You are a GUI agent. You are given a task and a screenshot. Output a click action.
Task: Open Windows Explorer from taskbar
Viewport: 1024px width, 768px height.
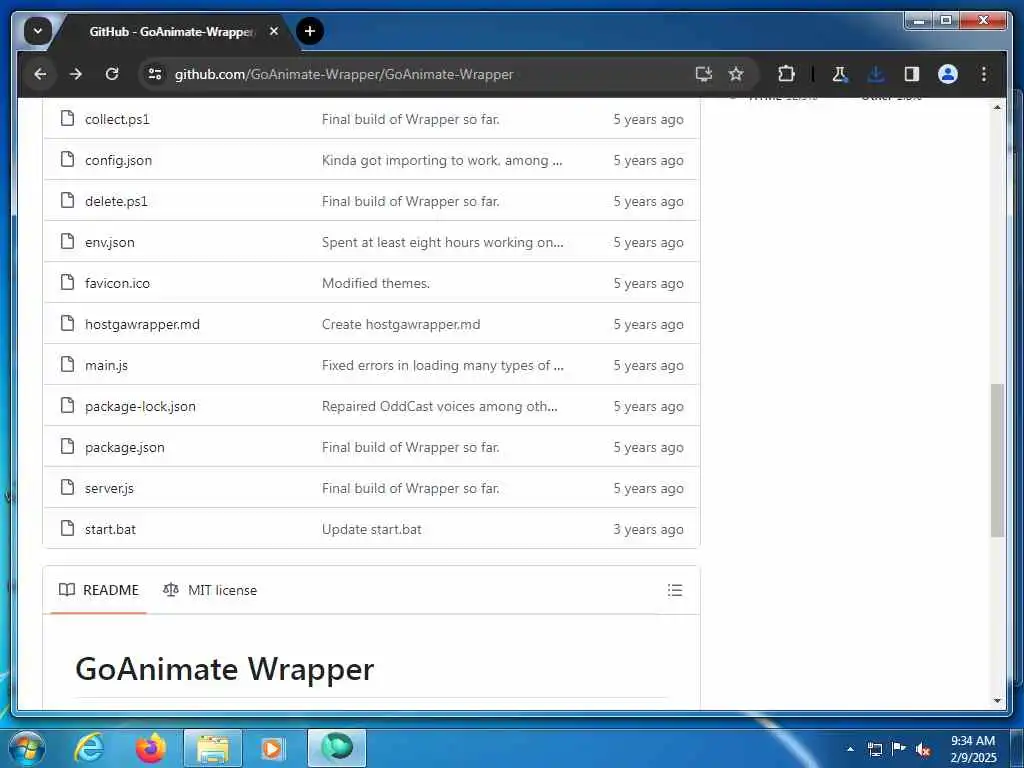(x=213, y=748)
